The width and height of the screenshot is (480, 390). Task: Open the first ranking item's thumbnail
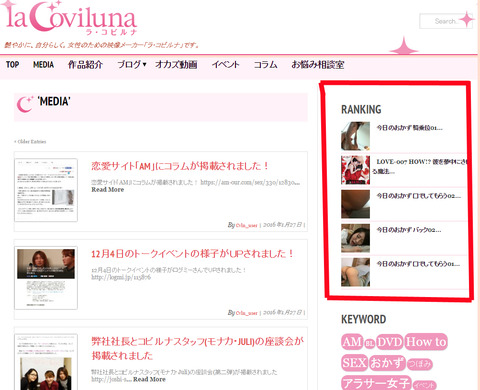click(355, 136)
